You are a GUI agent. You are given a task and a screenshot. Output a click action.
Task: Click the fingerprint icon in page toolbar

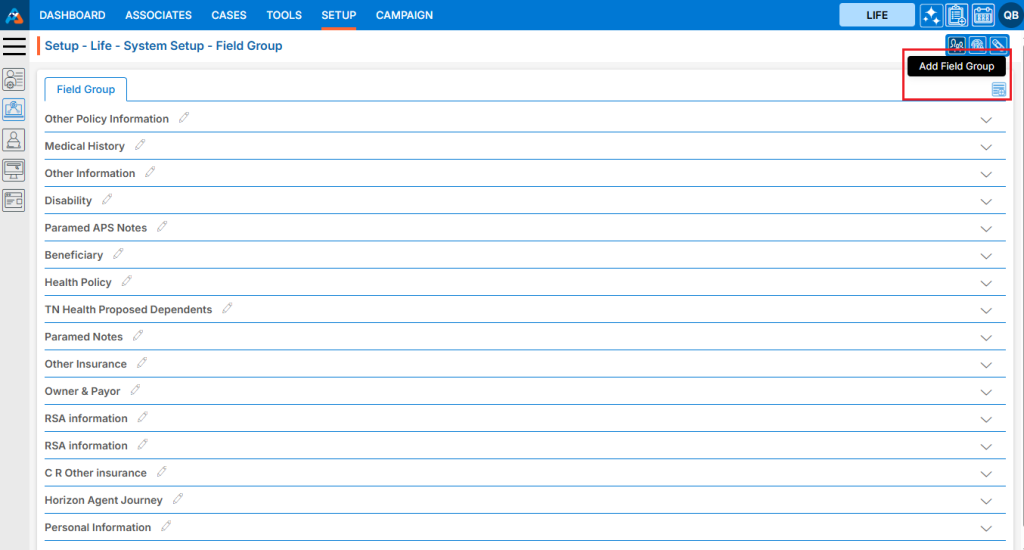pyautogui.click(x=978, y=45)
